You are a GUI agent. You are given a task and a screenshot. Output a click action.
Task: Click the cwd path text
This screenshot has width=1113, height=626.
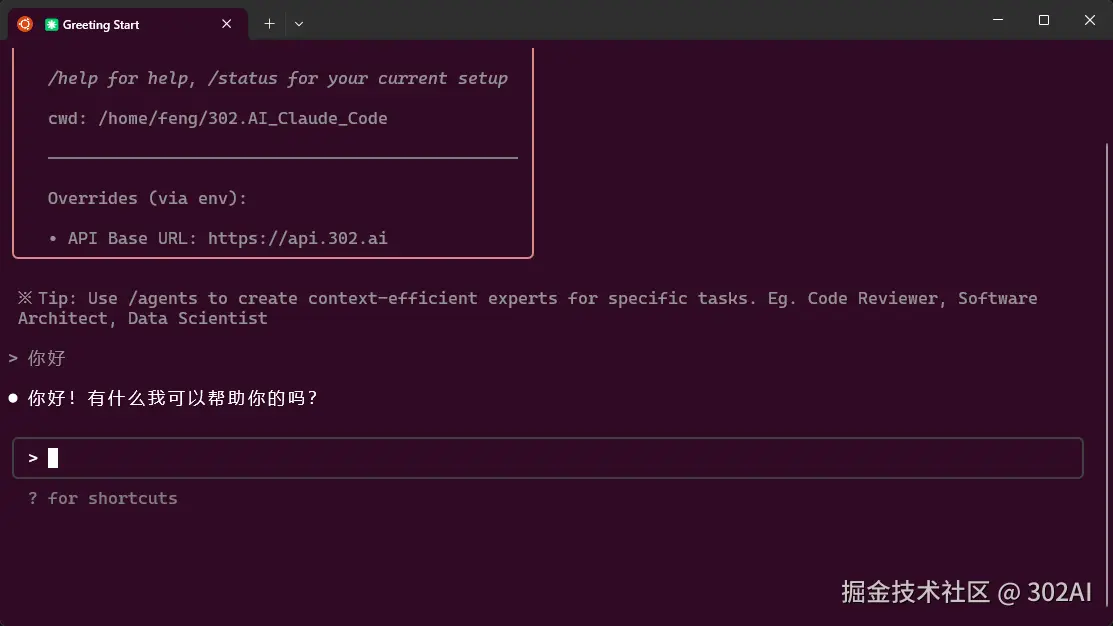tap(243, 119)
